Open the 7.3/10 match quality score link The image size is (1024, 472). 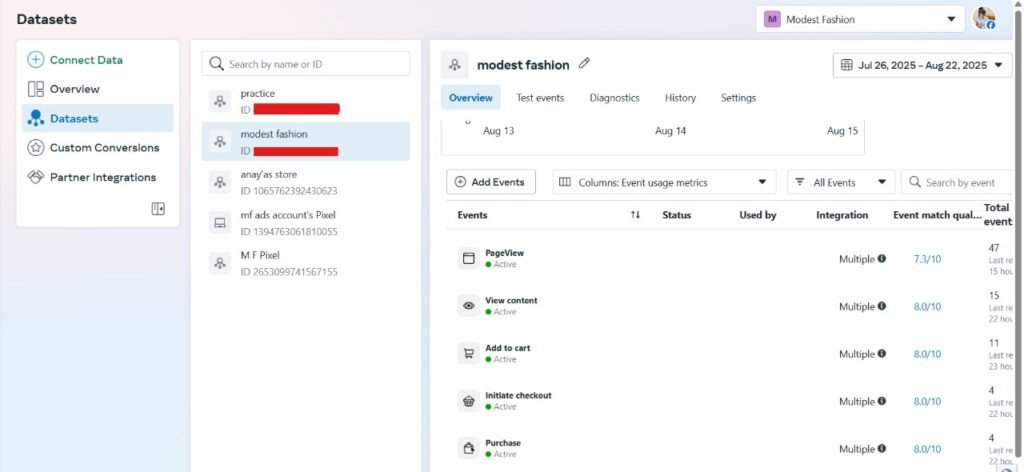pos(927,259)
